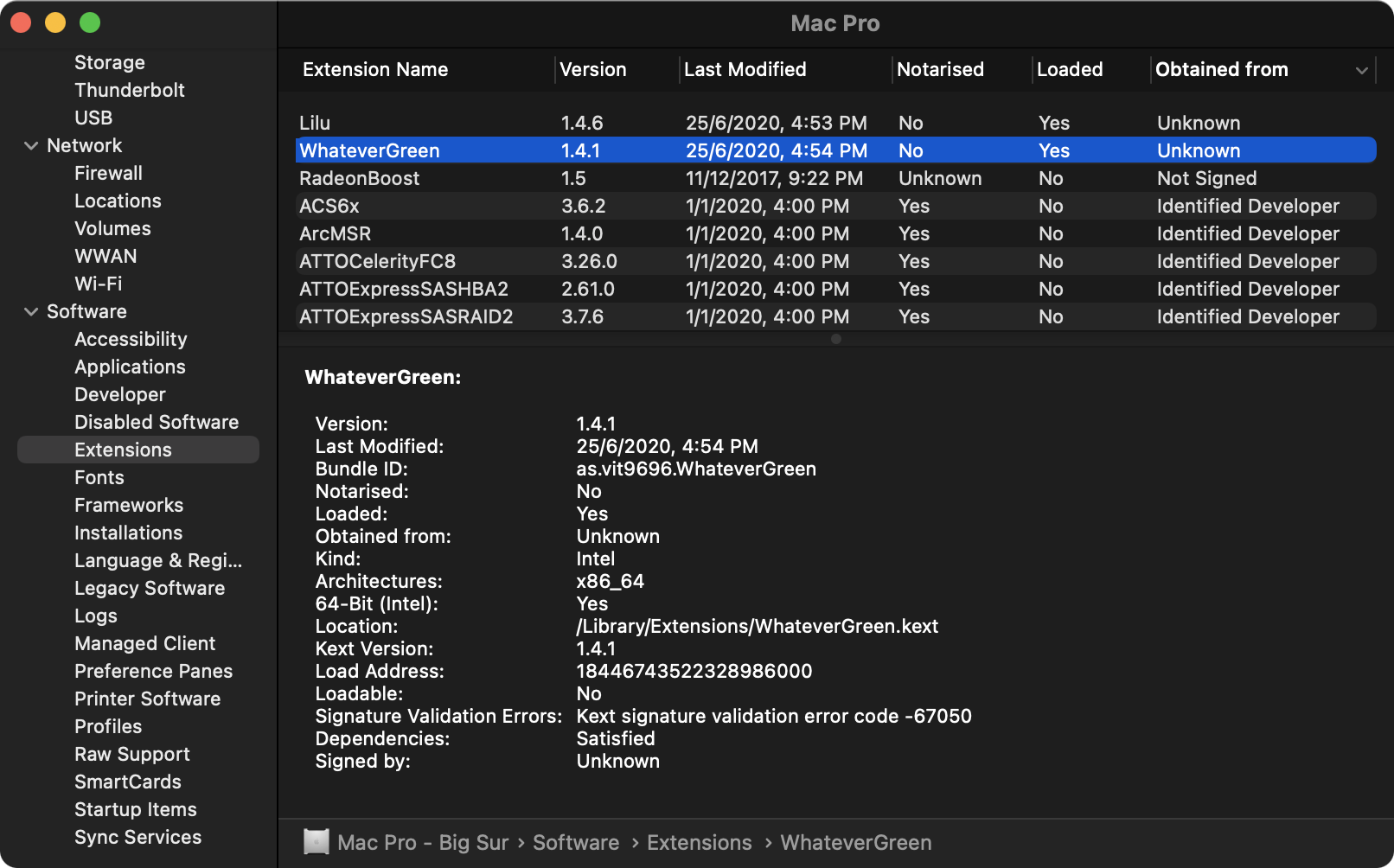The height and width of the screenshot is (868, 1394).
Task: Collapse the Network section in sidebar
Action: [x=31, y=145]
